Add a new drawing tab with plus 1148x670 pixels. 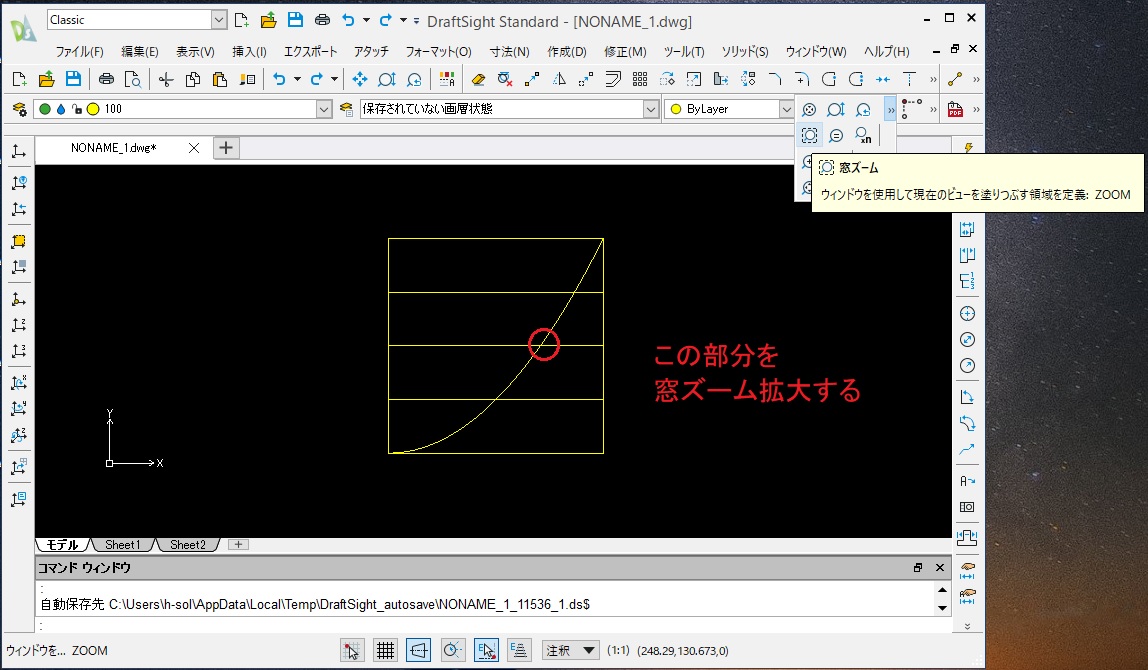(x=226, y=148)
